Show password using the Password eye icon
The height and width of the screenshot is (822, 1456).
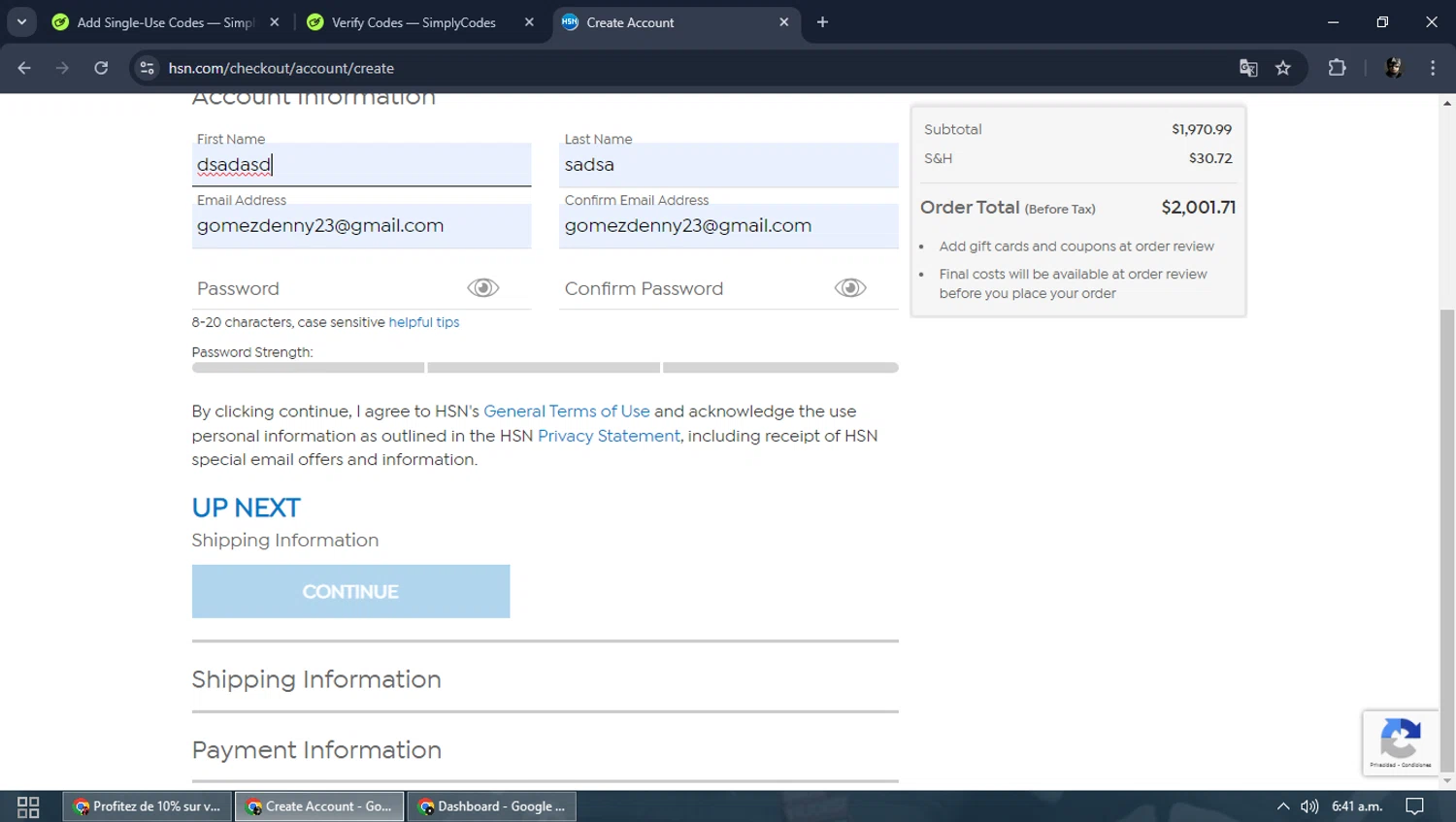tap(482, 288)
